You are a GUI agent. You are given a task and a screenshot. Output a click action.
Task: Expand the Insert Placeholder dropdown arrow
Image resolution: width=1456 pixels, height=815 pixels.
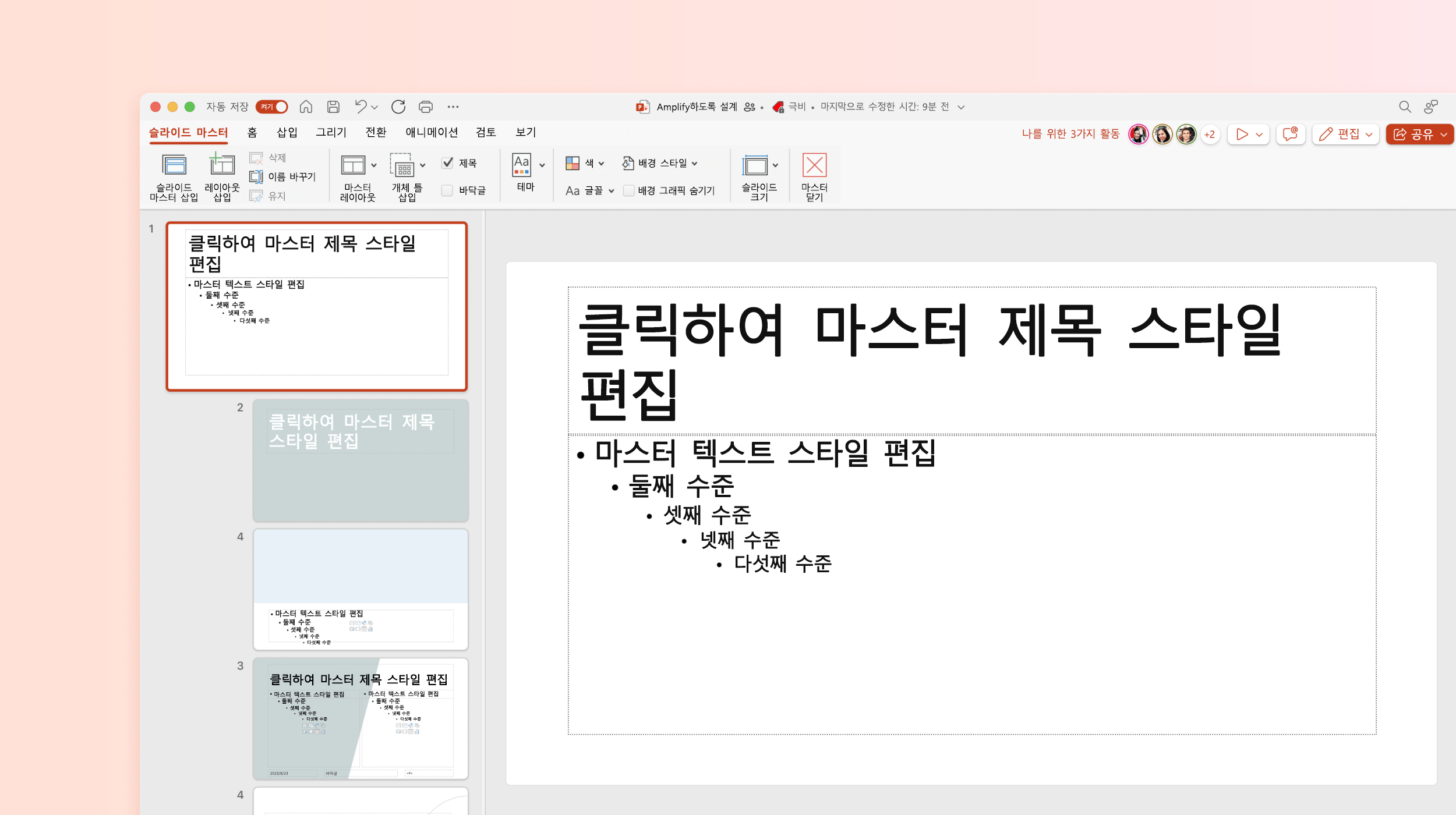pos(423,165)
